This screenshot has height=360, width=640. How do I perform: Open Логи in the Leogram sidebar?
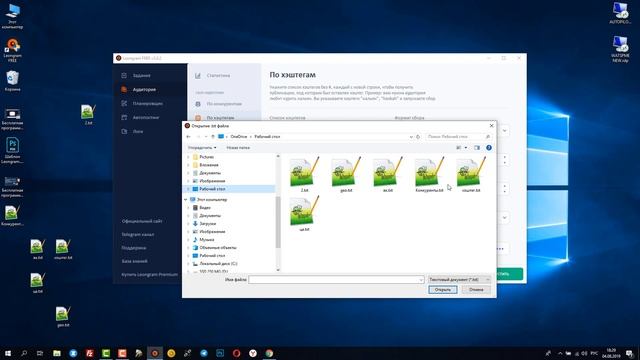point(138,131)
